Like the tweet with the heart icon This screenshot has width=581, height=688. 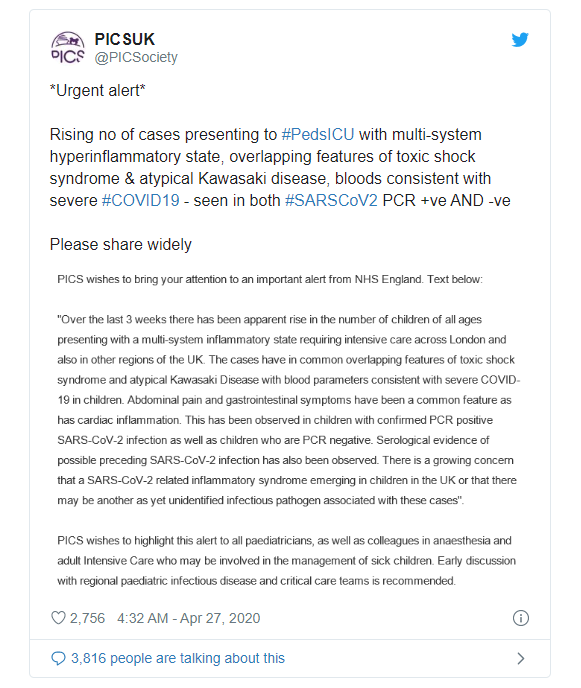[58, 618]
